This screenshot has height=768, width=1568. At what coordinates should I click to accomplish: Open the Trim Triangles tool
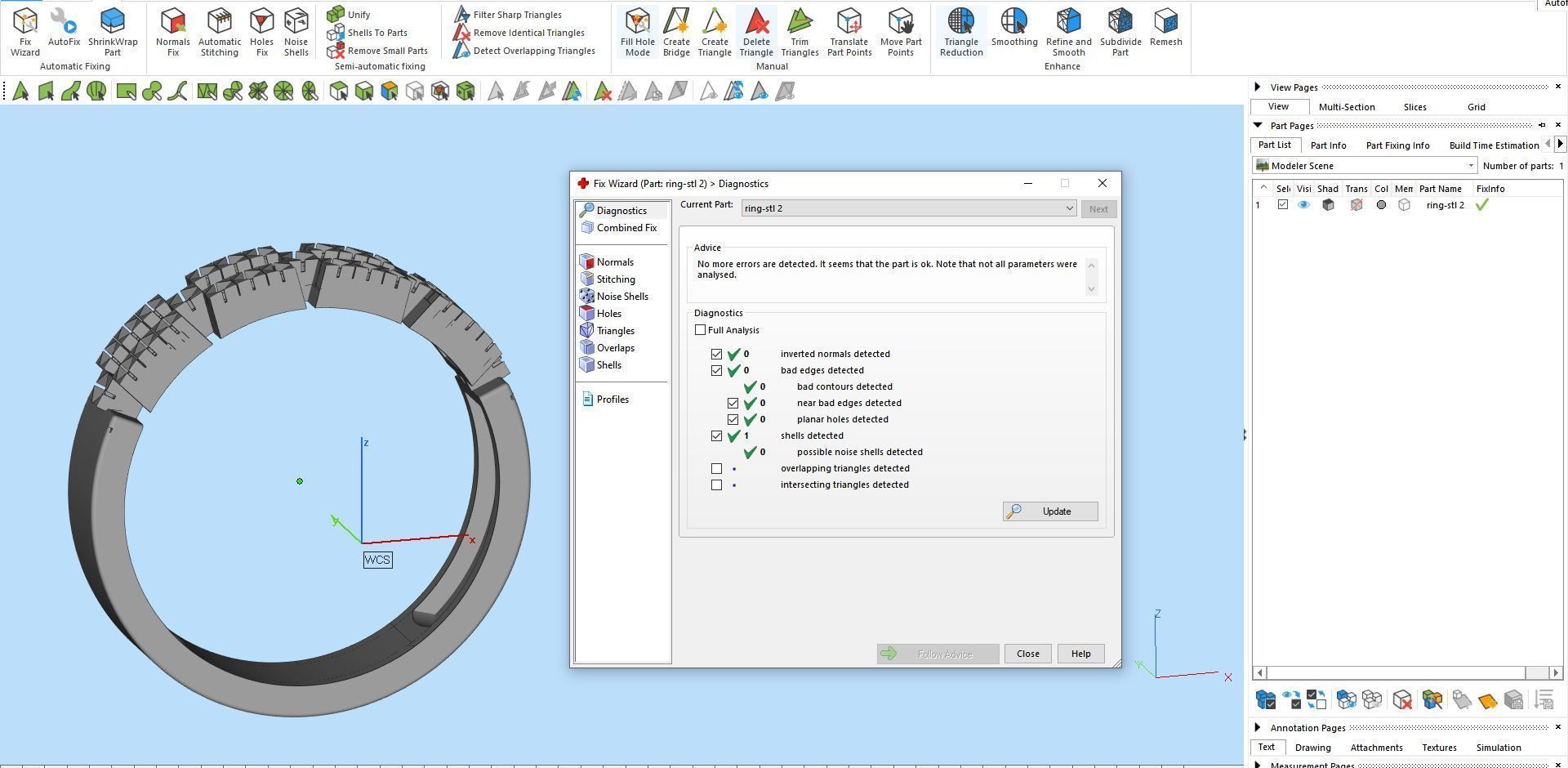pos(800,33)
